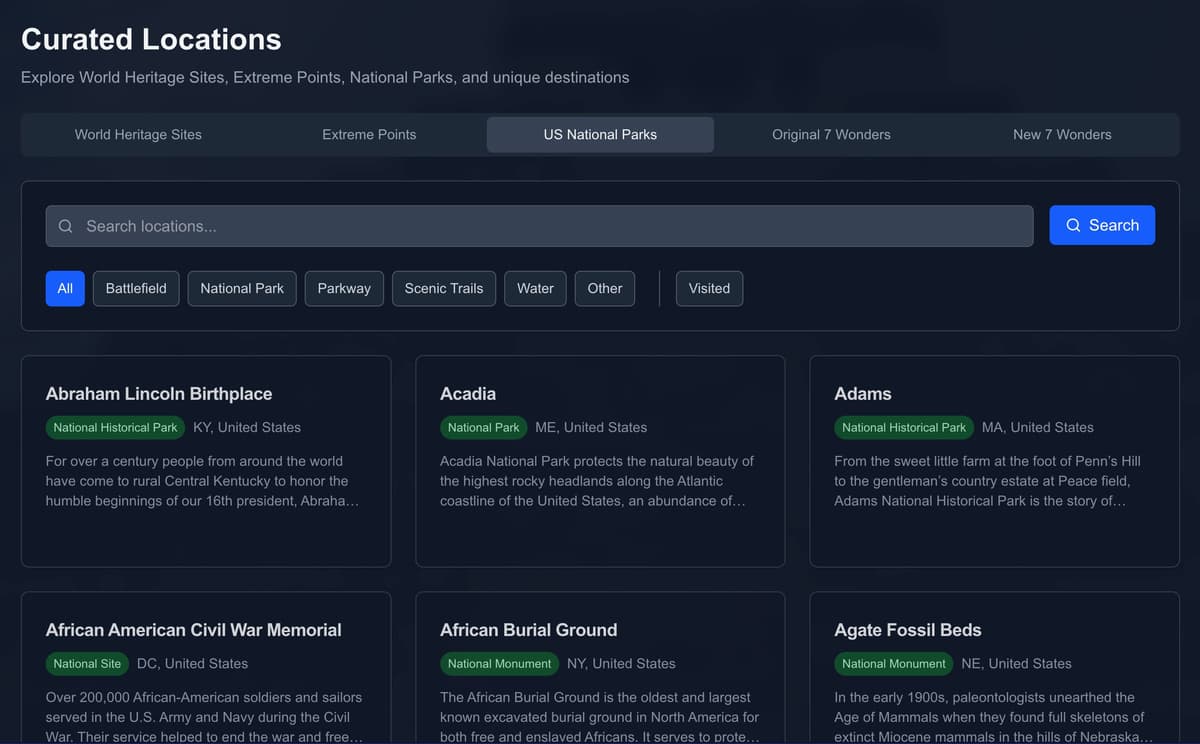1200x744 pixels.
Task: Select the All filter chip
Action: [65, 288]
